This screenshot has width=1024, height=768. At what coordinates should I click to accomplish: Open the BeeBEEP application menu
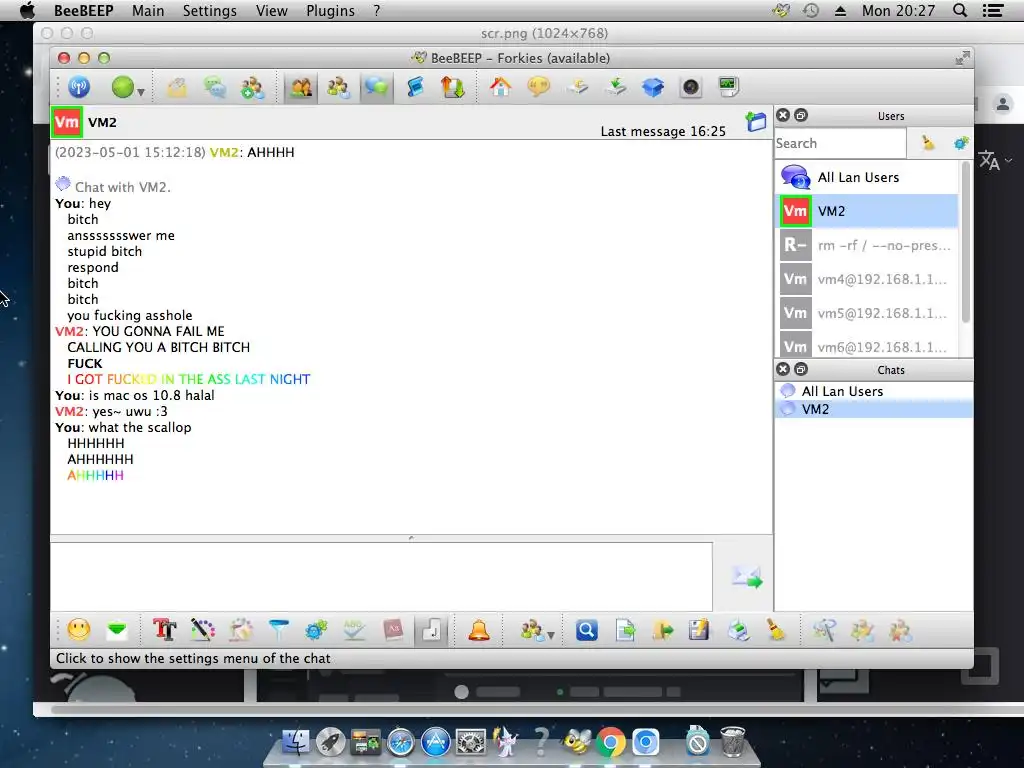(84, 10)
